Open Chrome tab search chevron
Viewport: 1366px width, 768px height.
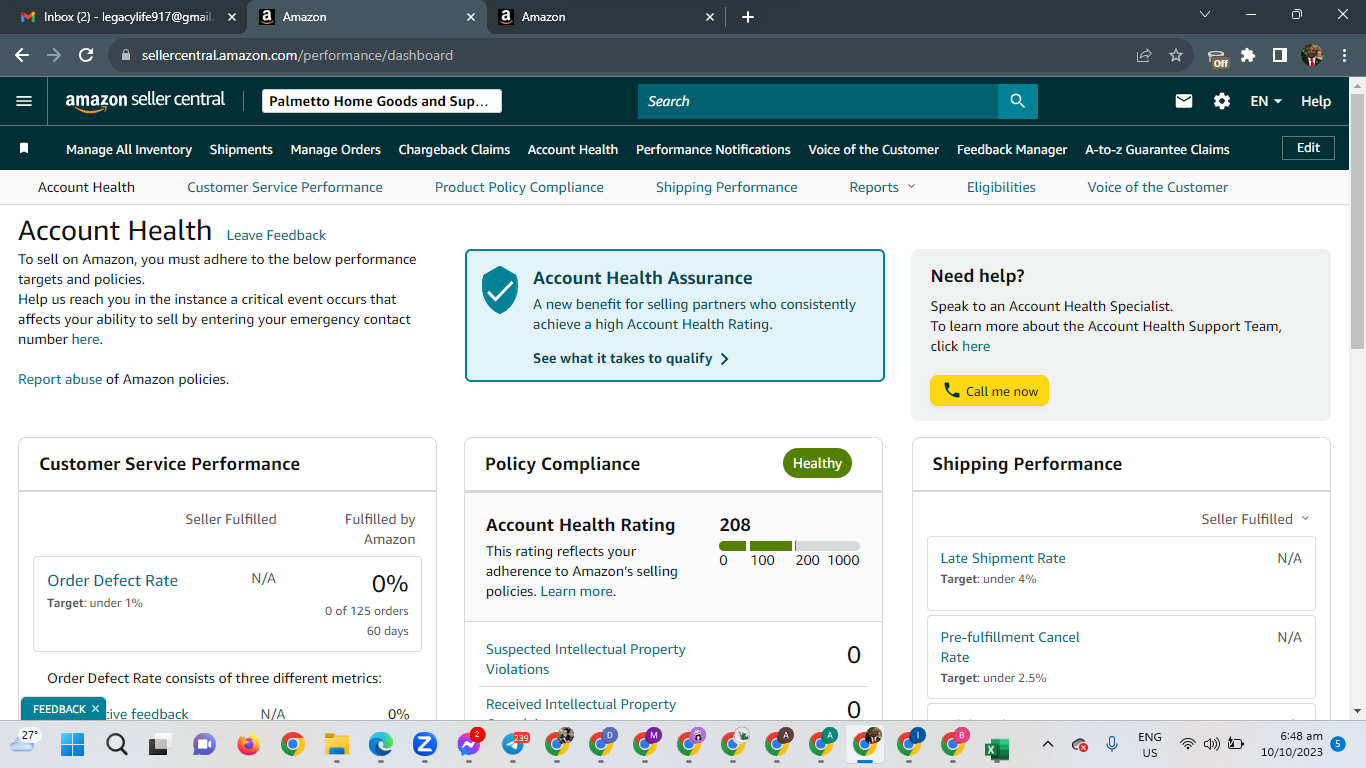click(1205, 15)
